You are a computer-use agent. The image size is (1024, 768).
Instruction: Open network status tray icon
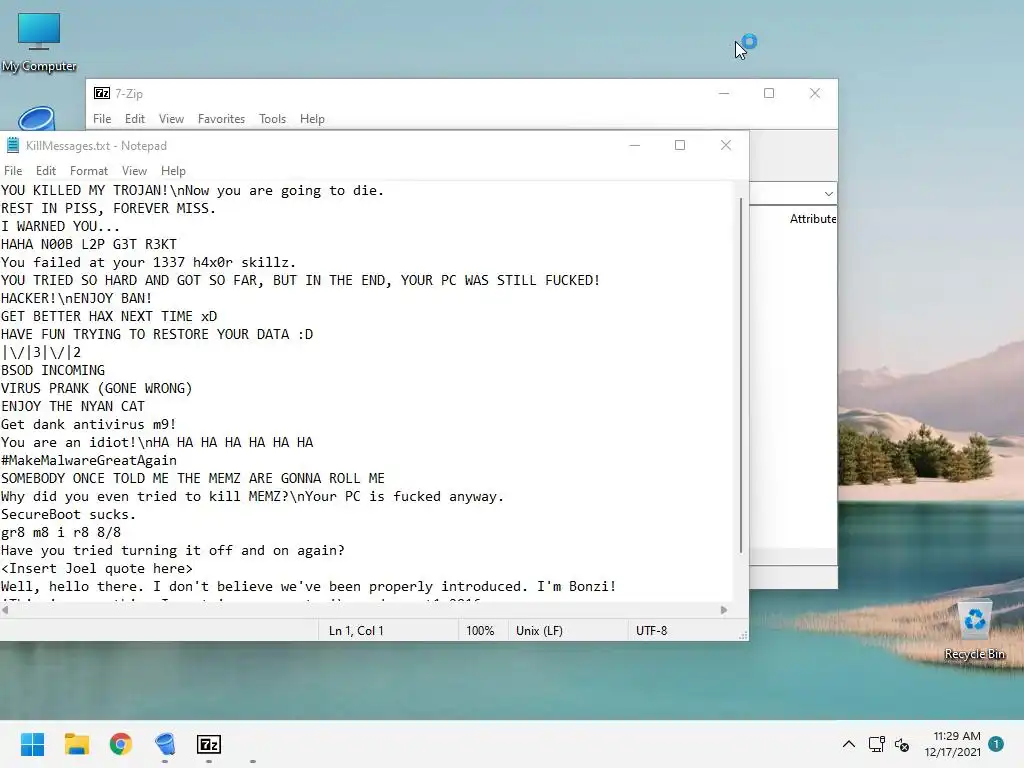[876, 744]
